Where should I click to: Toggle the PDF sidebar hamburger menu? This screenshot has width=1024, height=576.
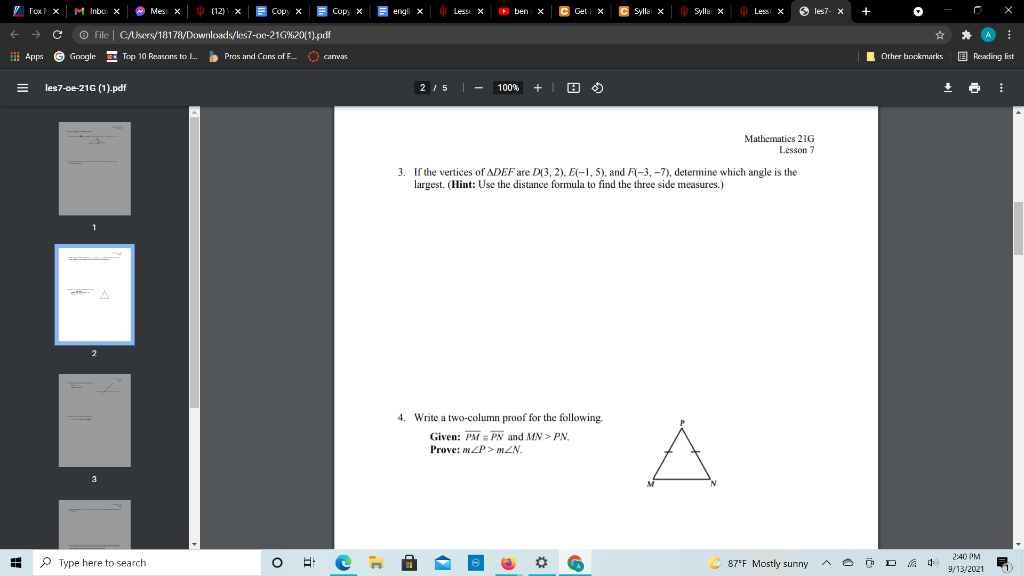[x=22, y=88]
